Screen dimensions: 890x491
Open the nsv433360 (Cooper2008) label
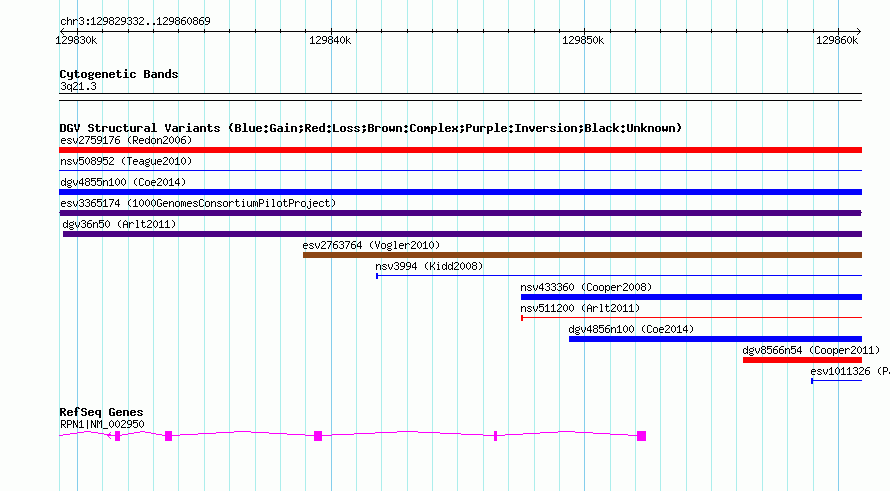[586, 287]
